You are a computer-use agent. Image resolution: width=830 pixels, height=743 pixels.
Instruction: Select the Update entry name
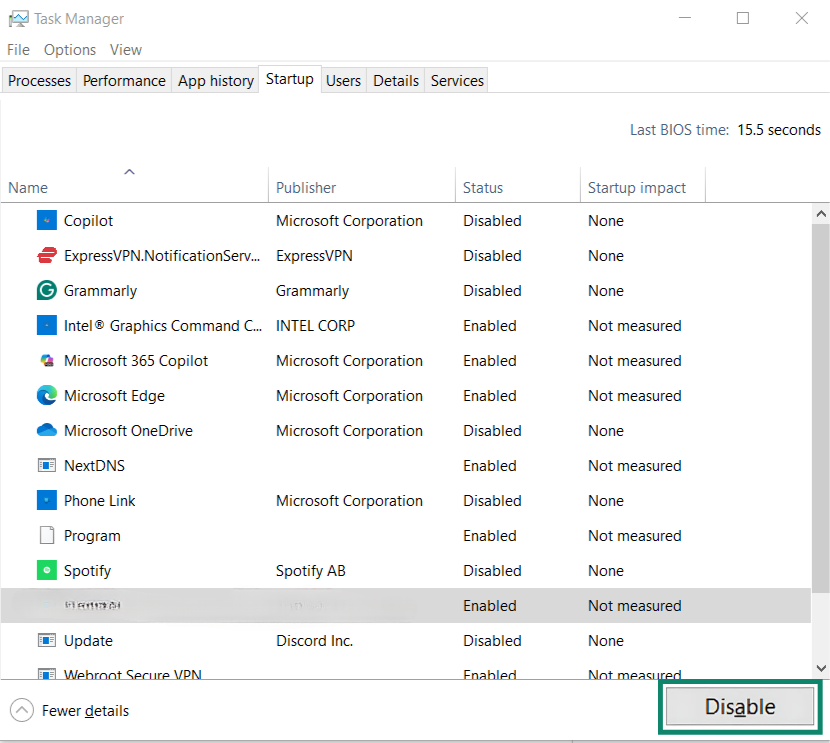coord(88,641)
